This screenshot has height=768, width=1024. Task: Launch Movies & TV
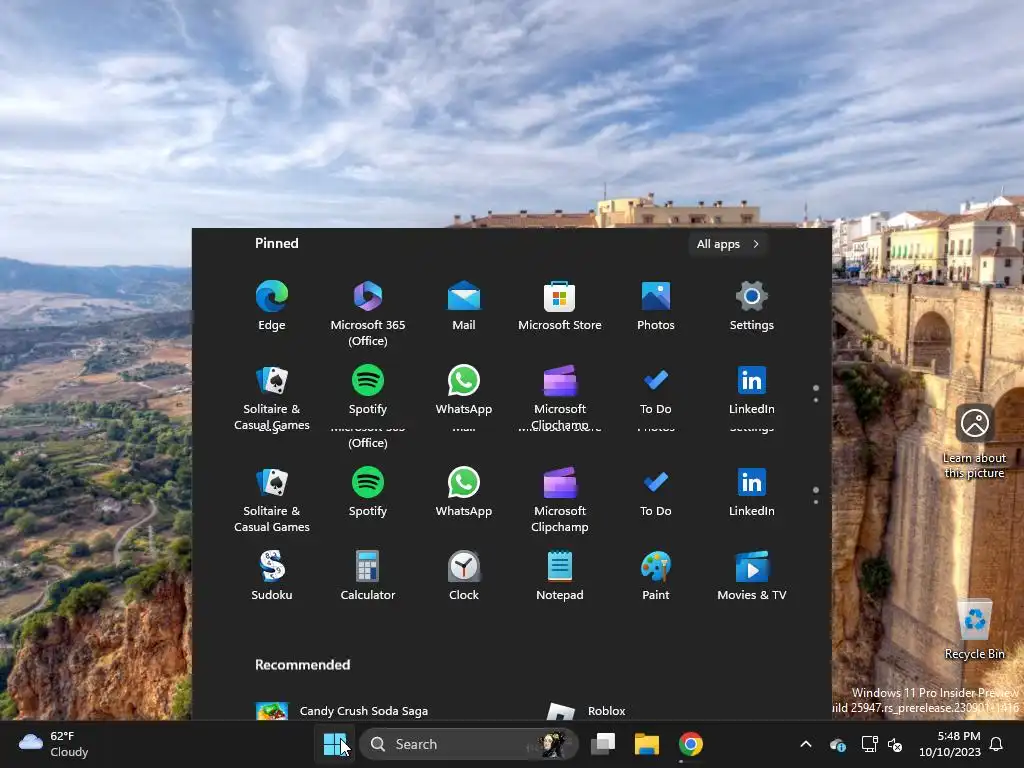[752, 575]
